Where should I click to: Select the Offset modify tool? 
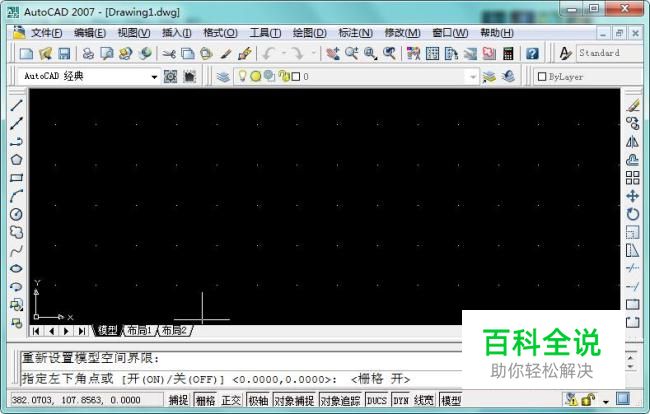633,160
